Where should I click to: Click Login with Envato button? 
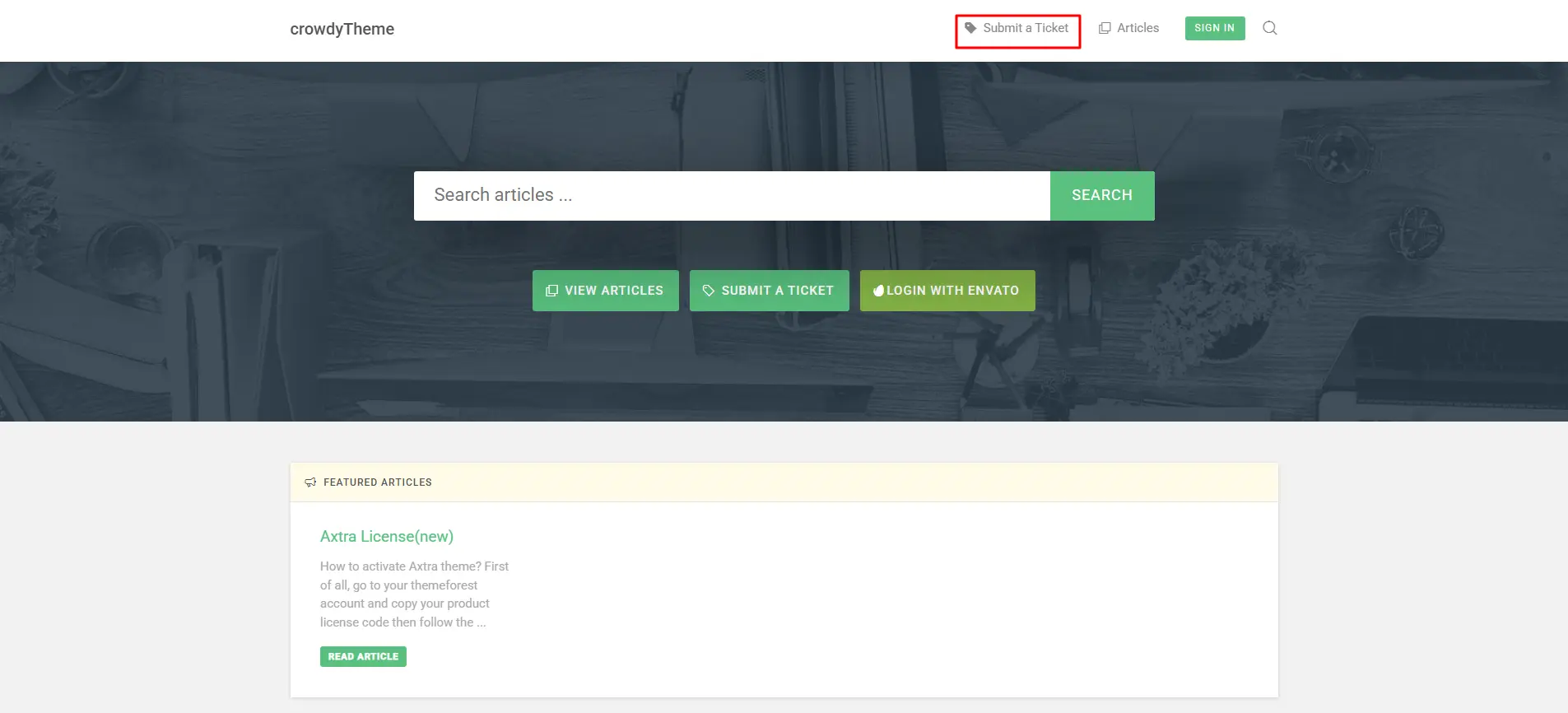tap(947, 291)
